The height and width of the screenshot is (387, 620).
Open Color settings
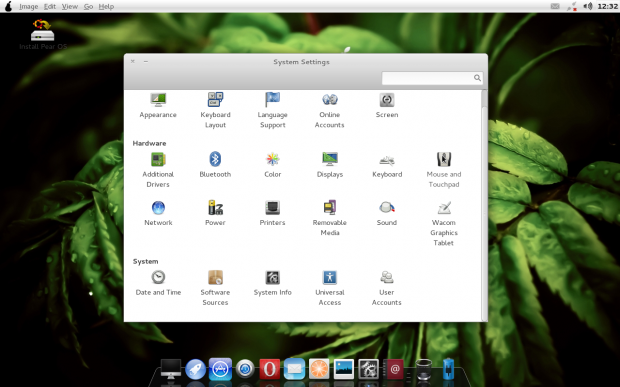click(272, 165)
